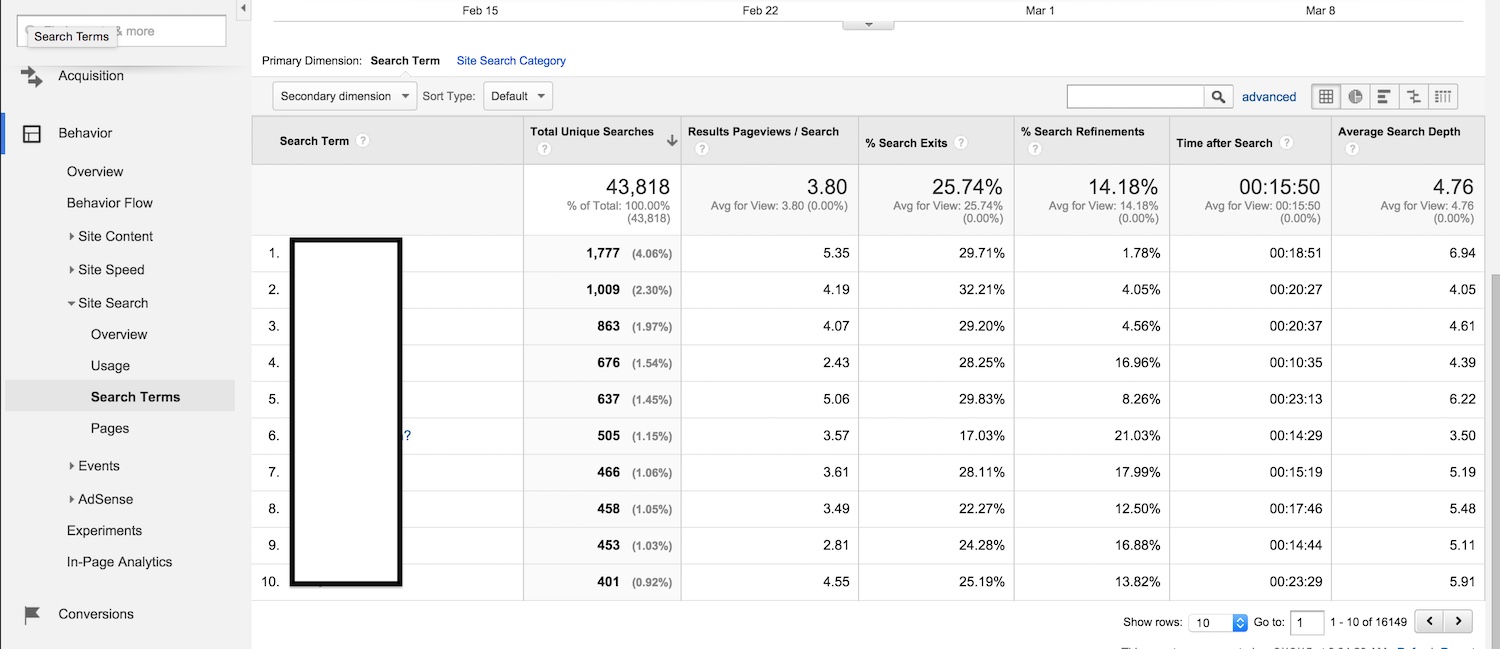The width and height of the screenshot is (1500, 649).
Task: Click the 6.94 average search depth value
Action: [x=1462, y=253]
